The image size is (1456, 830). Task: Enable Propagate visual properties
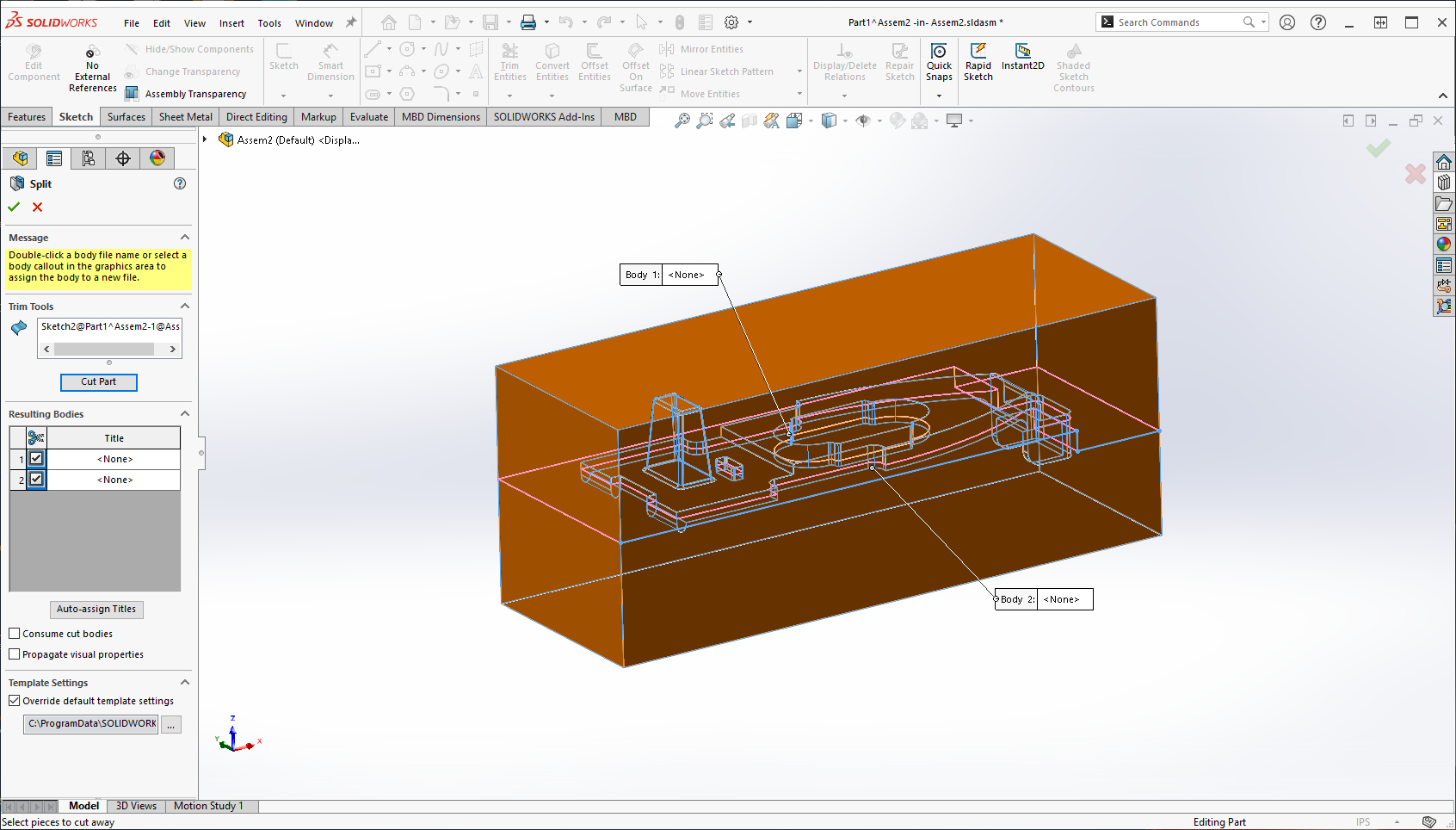tap(15, 654)
